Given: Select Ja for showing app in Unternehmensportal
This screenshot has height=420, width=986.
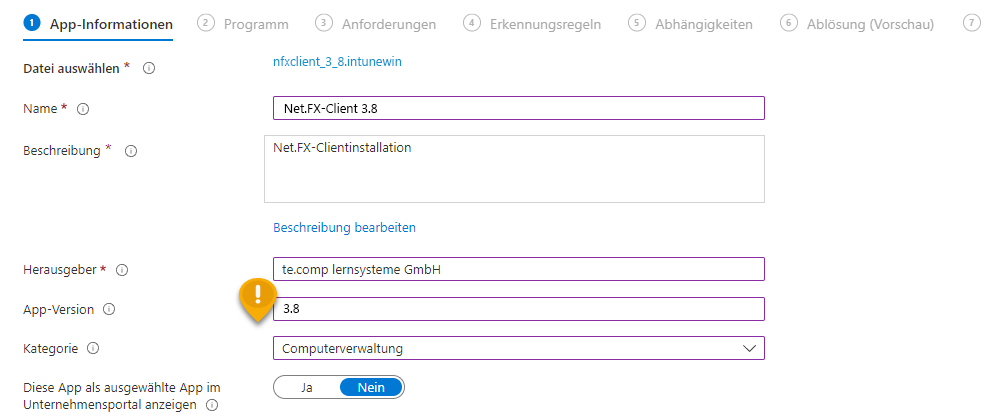Looking at the screenshot, I should [x=307, y=387].
